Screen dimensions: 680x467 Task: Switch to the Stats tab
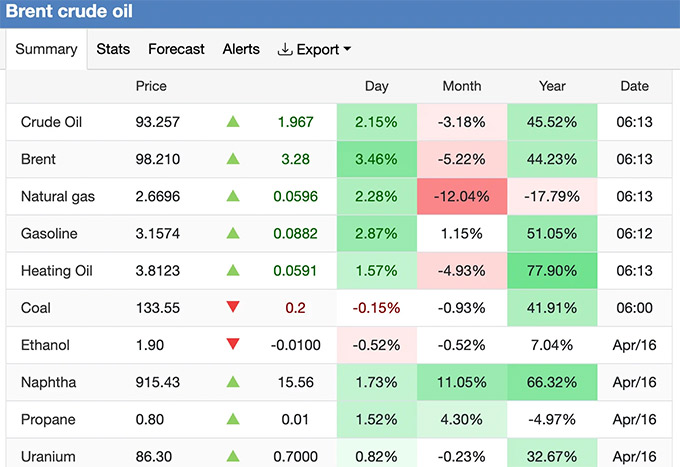(x=113, y=49)
